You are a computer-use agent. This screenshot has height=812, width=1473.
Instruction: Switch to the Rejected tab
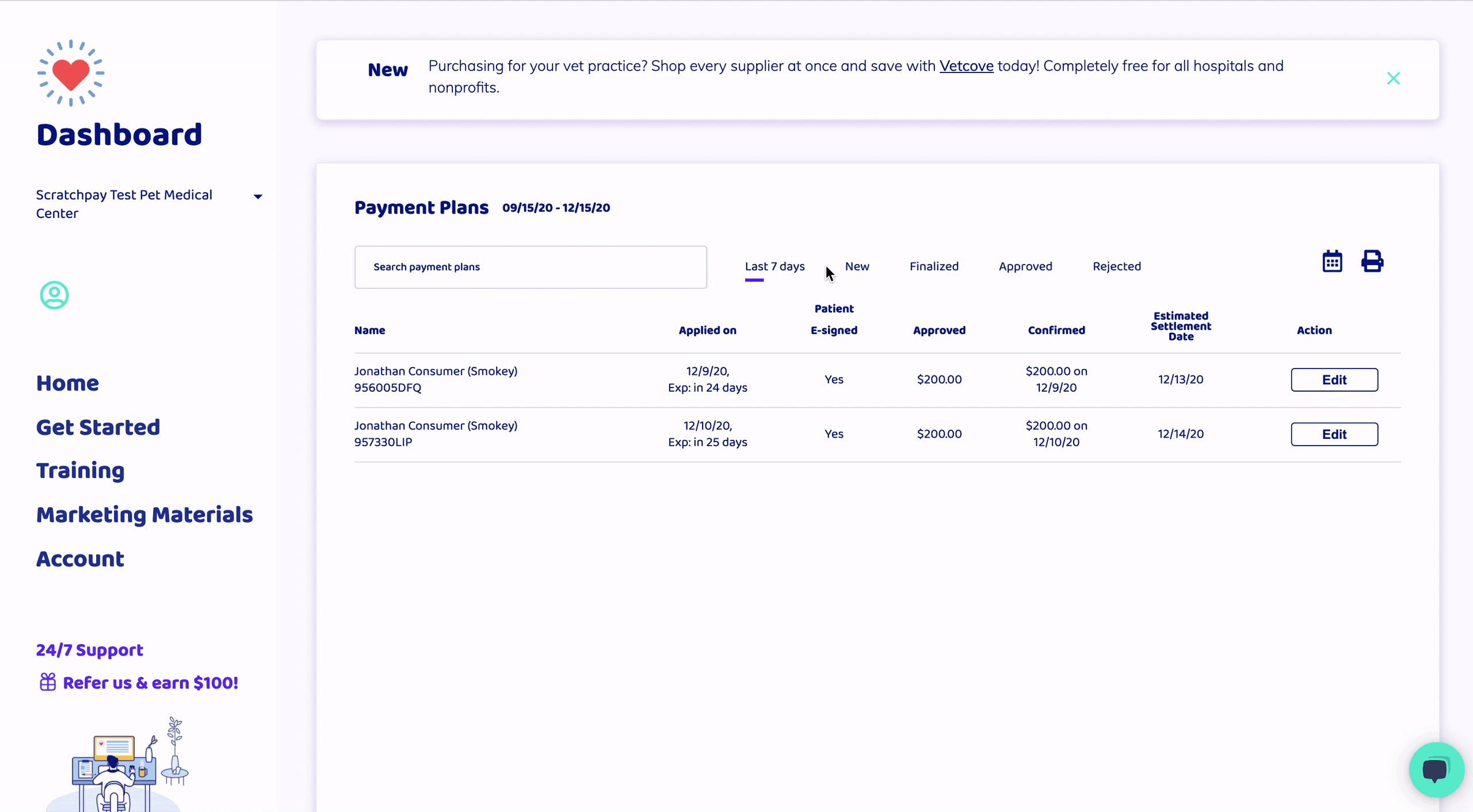[x=1116, y=266]
